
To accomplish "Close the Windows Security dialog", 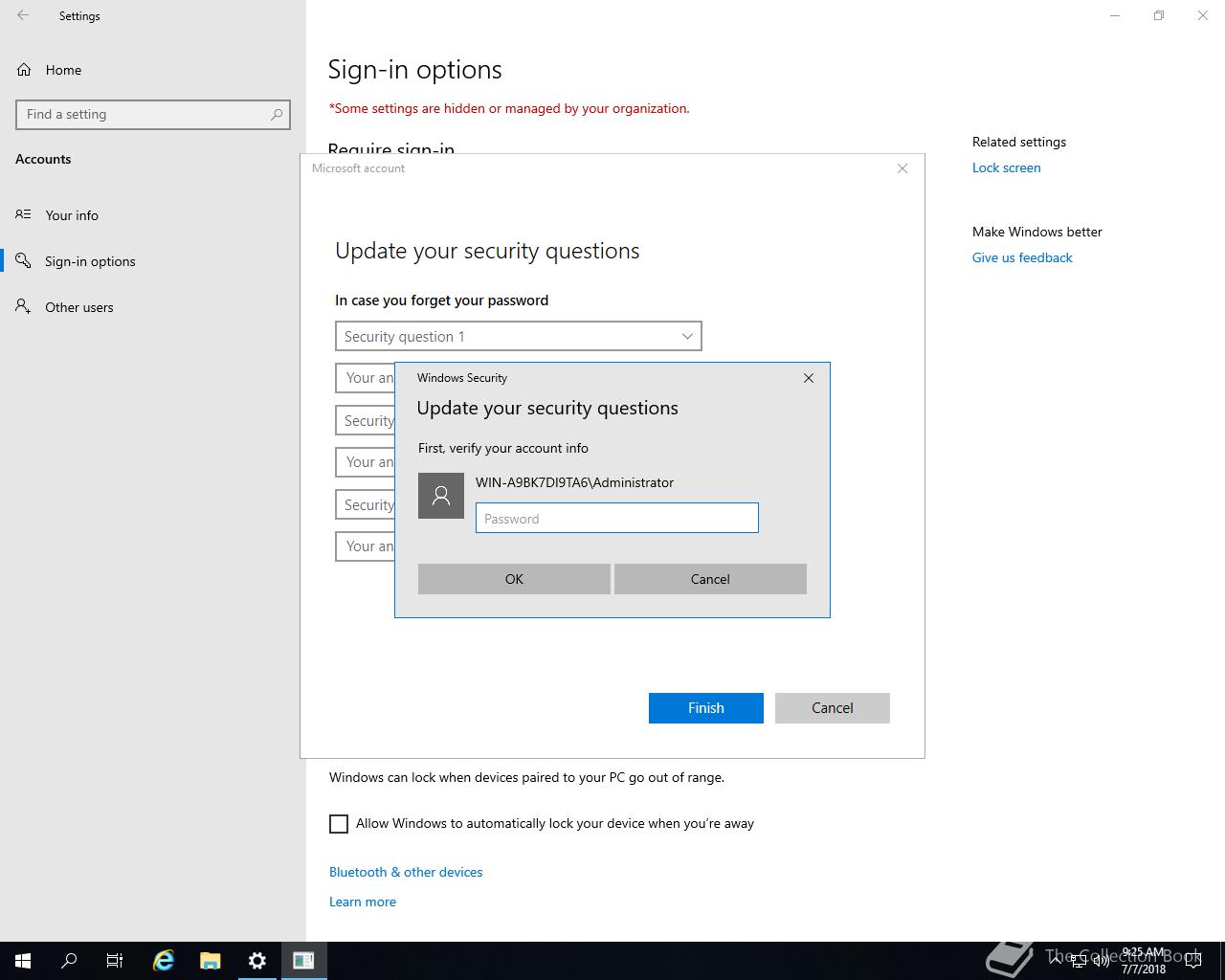I will click(x=809, y=378).
